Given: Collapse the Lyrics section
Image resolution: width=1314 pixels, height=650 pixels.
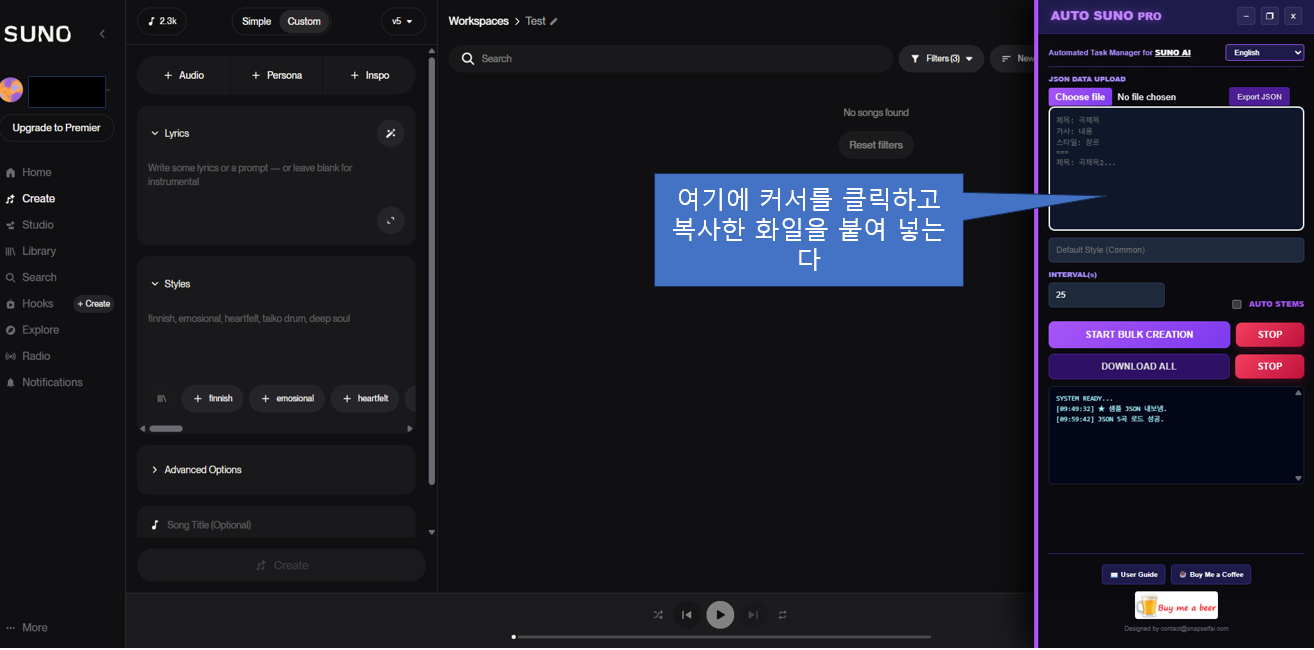Looking at the screenshot, I should (169, 133).
